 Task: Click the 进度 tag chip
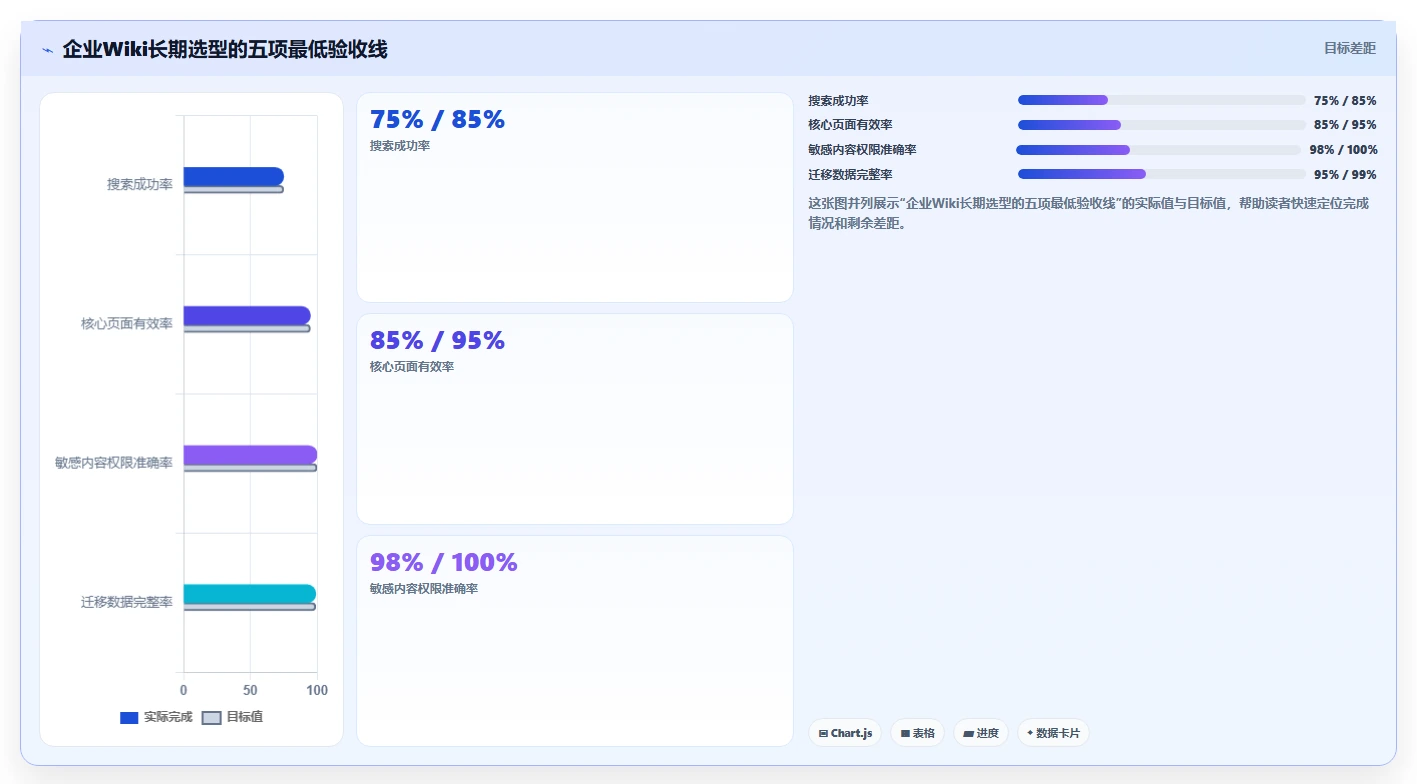click(x=981, y=733)
